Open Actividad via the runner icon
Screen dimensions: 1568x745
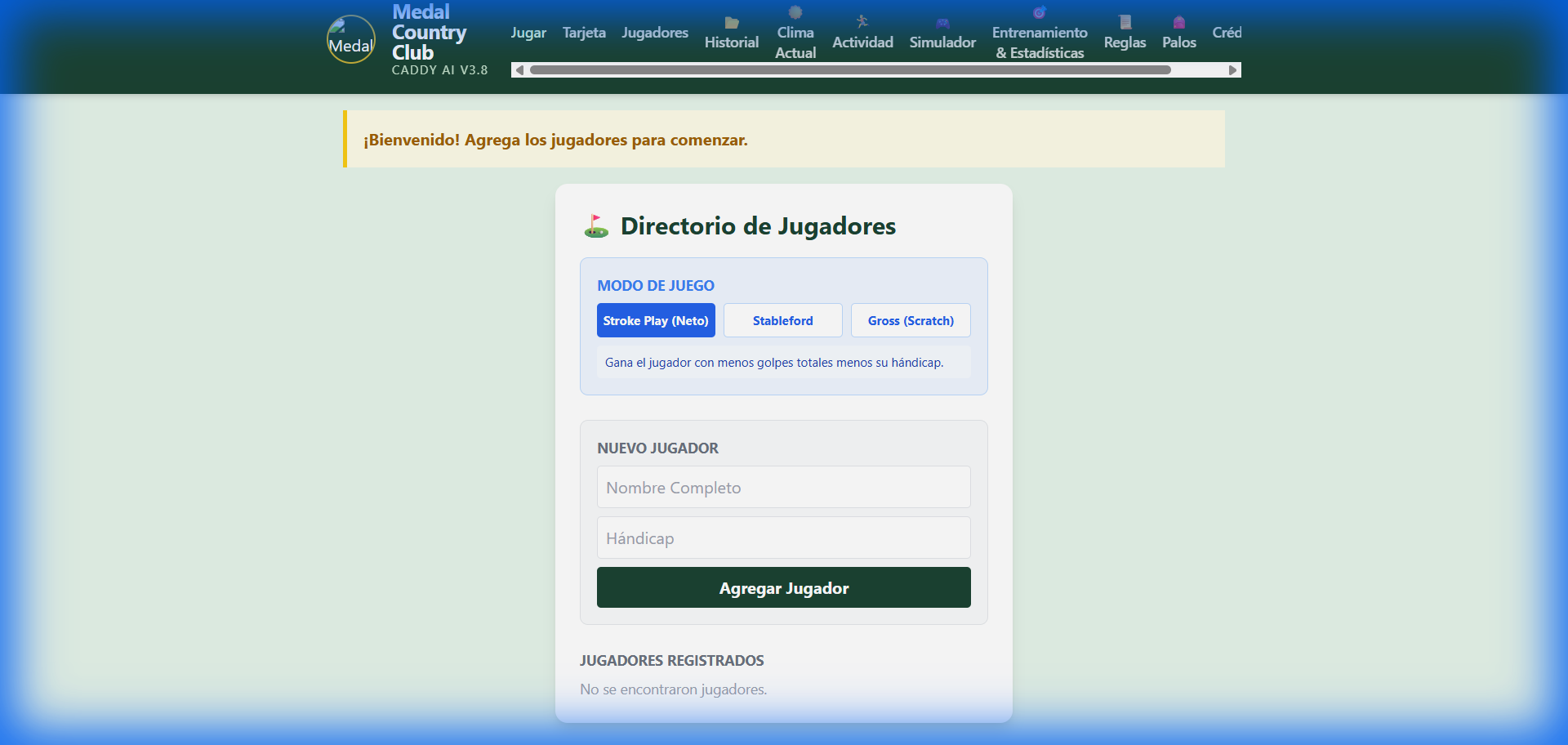pos(862,22)
